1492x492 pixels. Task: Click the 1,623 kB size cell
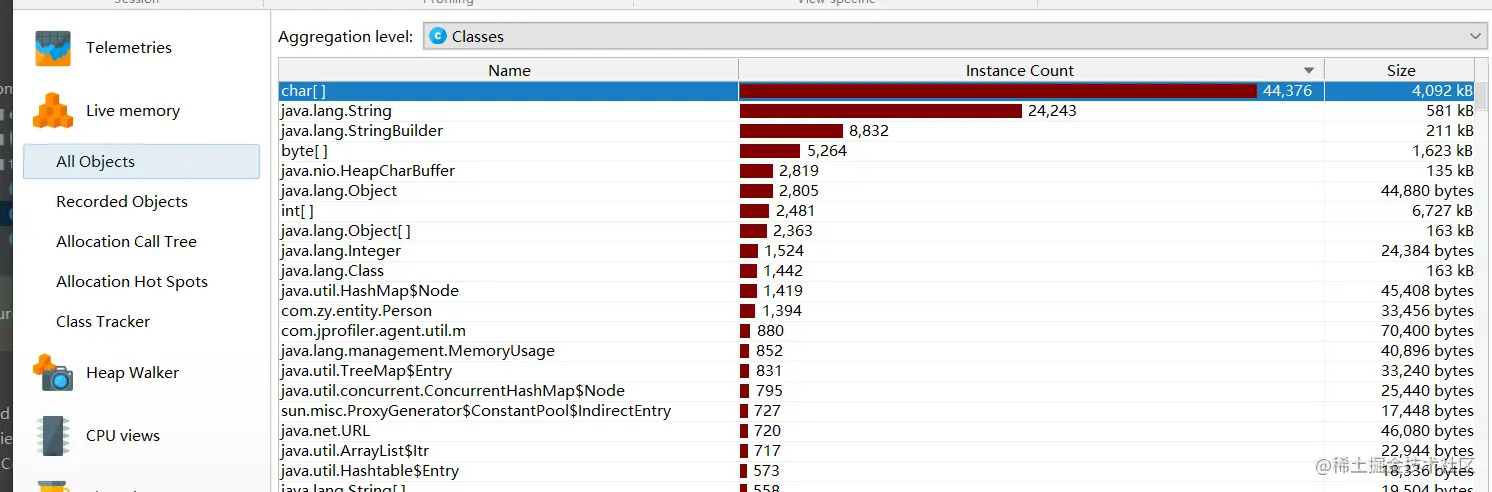[1400, 151]
